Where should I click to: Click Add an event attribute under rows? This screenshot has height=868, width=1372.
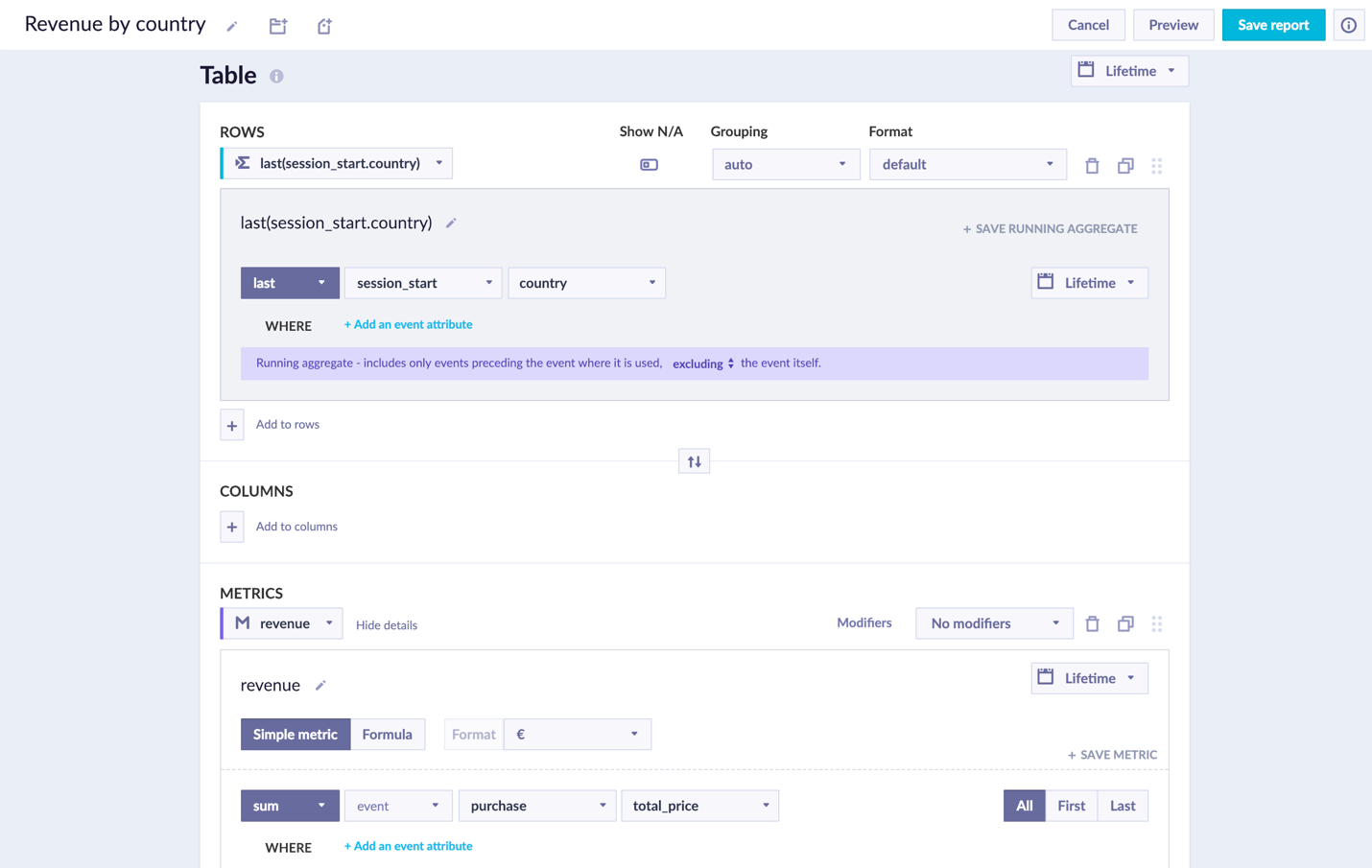click(x=408, y=324)
